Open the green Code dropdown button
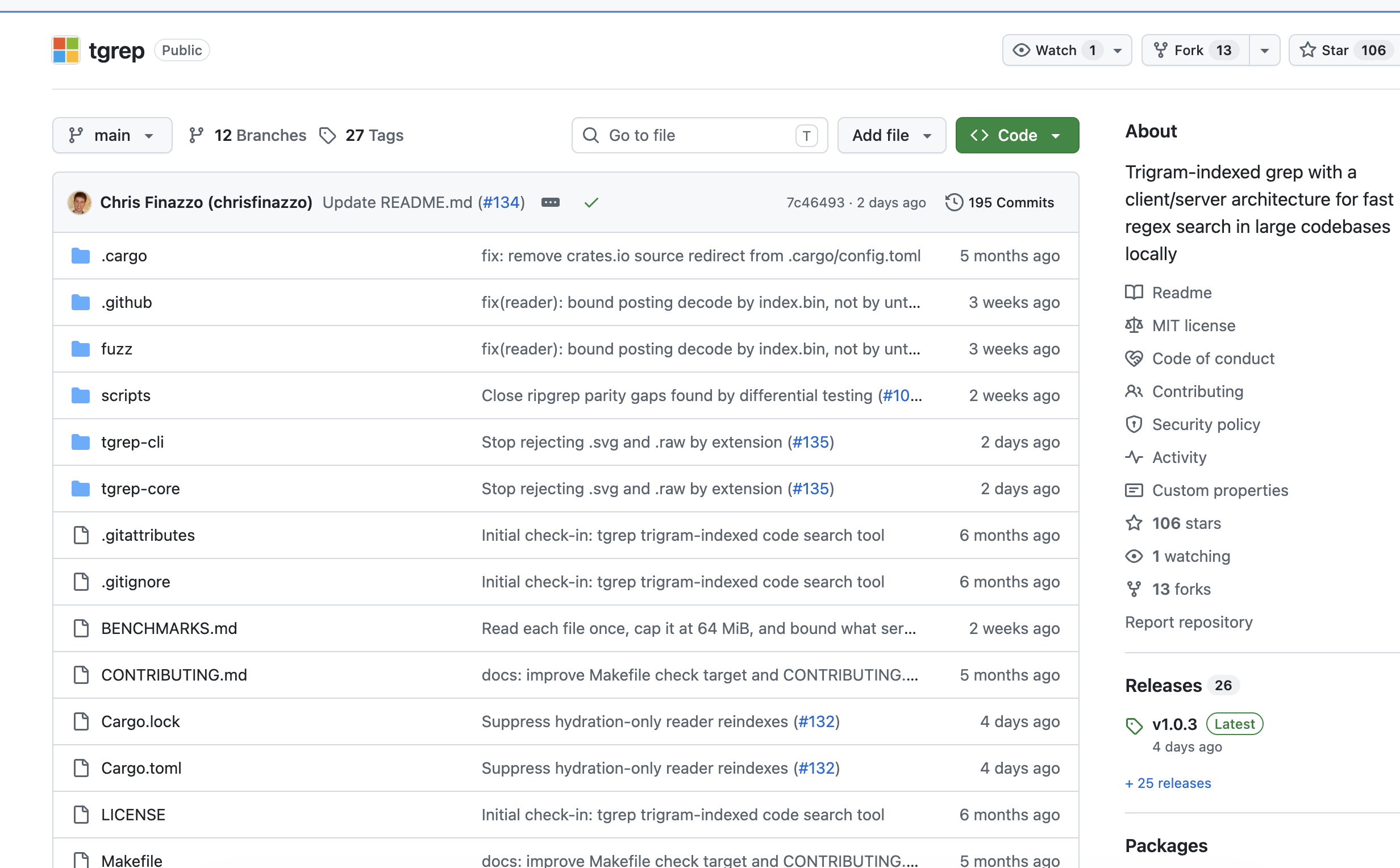This screenshot has height=868, width=1400. [x=1016, y=135]
